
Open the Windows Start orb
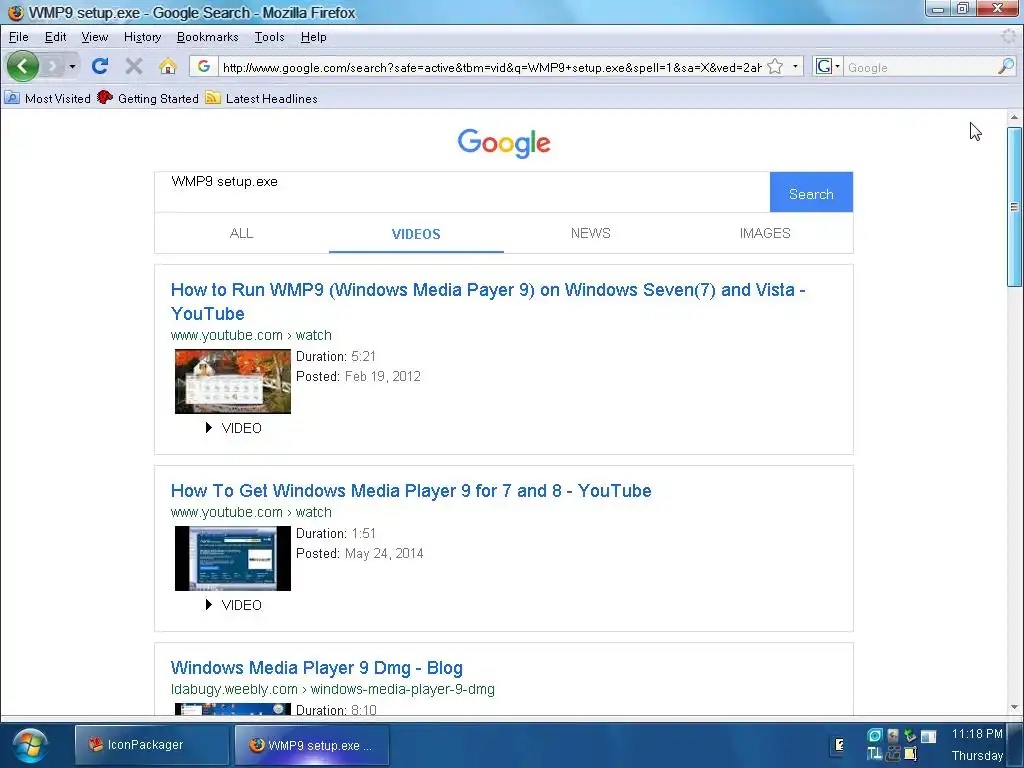(30, 746)
